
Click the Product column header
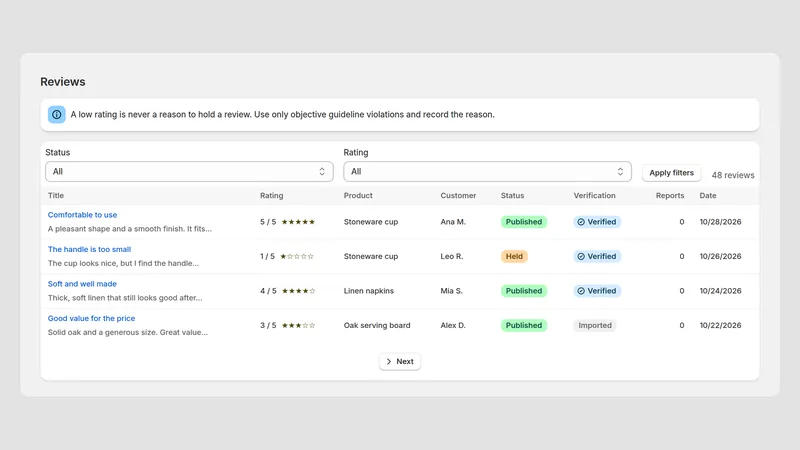coord(358,195)
